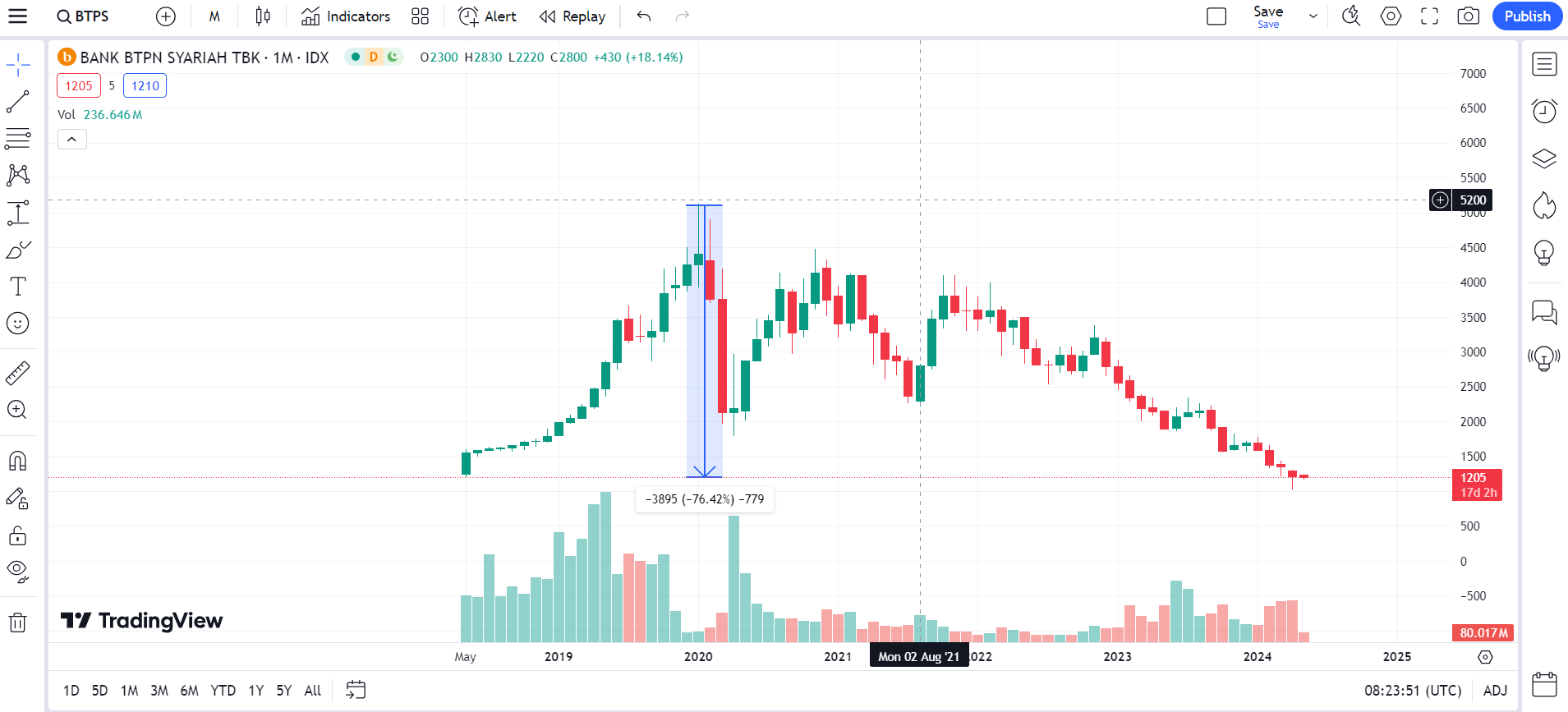Save the chart layout
Image resolution: width=1568 pixels, height=712 pixels.
tap(1268, 16)
